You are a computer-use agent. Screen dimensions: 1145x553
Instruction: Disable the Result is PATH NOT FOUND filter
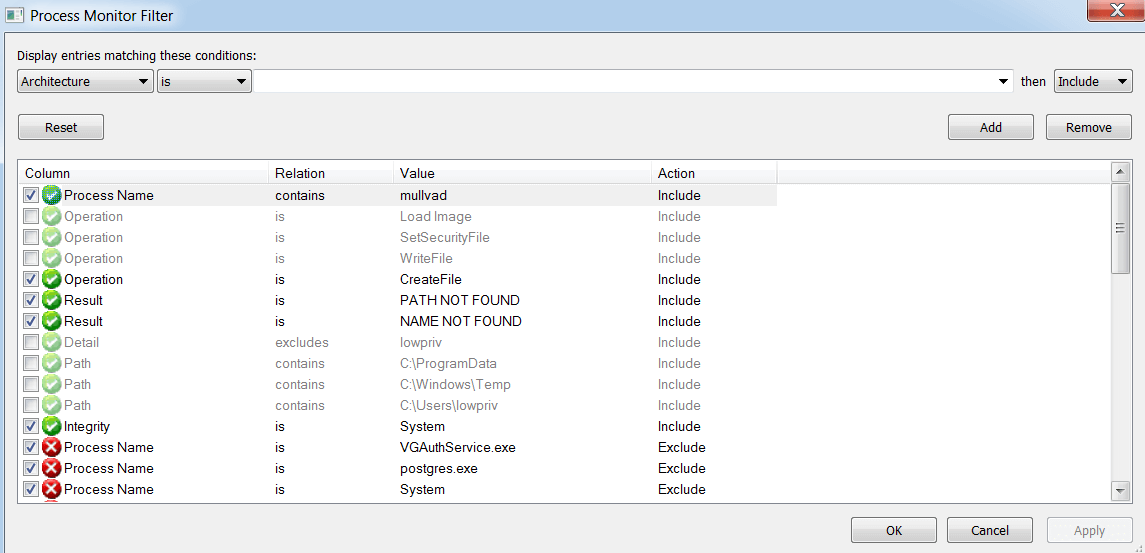31,300
